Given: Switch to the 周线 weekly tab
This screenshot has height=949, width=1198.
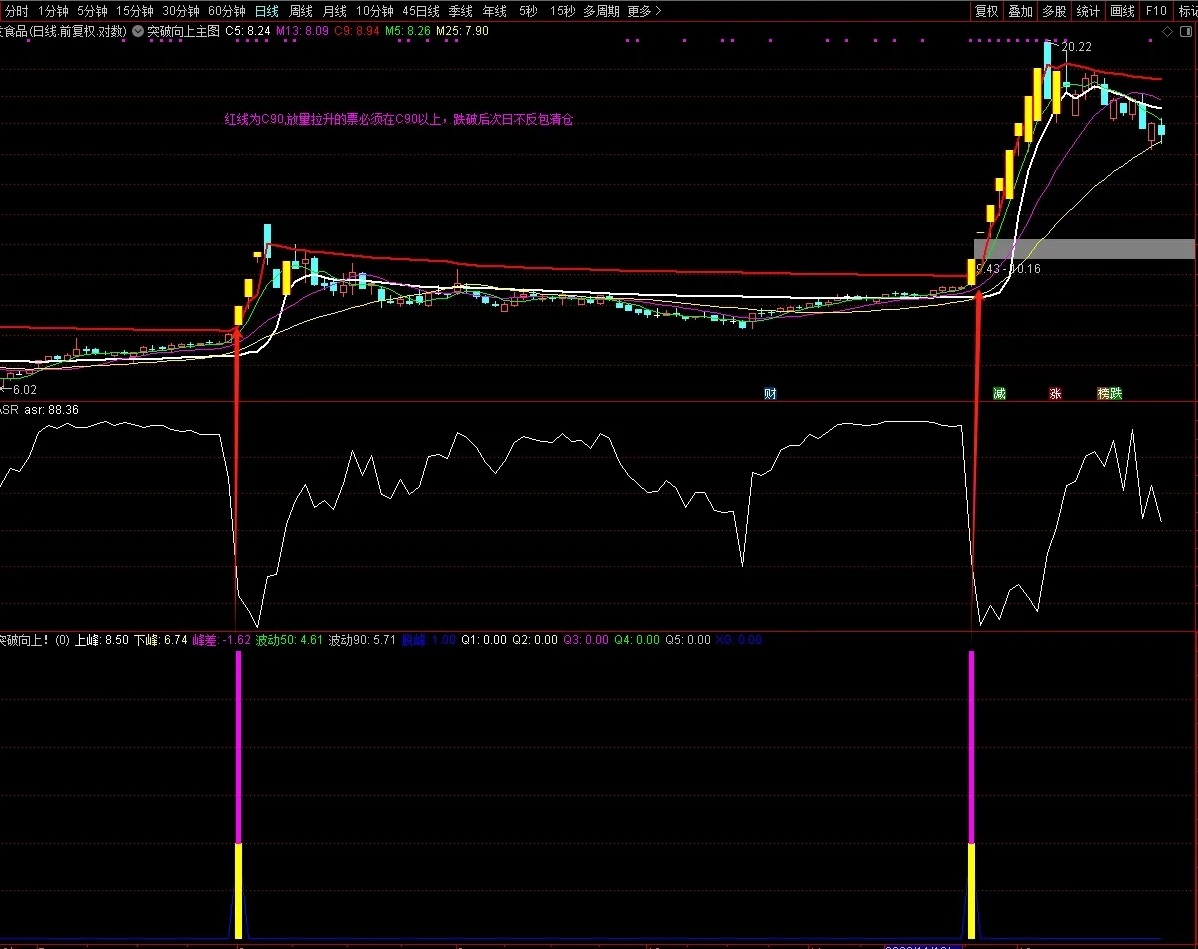Looking at the screenshot, I should (x=301, y=11).
